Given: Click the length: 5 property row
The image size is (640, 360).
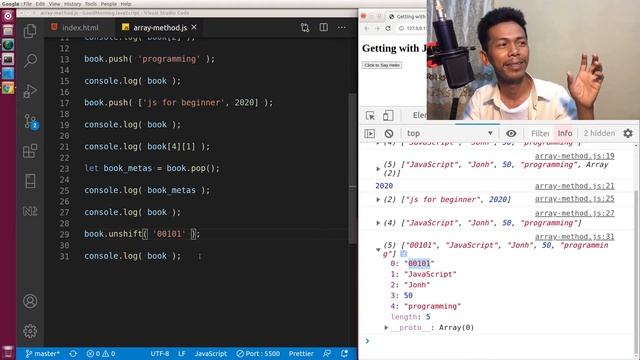Looking at the screenshot, I should 410,317.
